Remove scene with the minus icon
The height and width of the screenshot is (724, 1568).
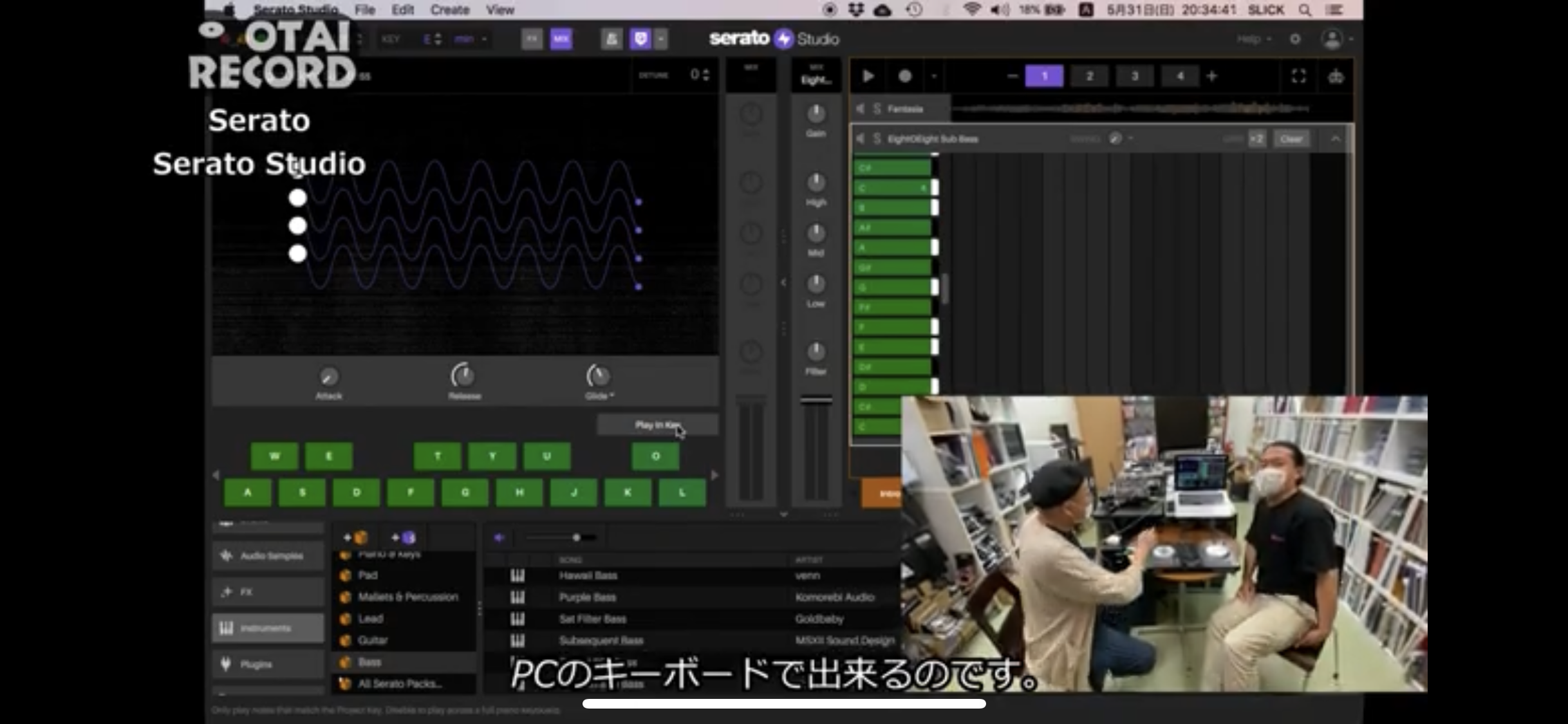[x=1012, y=76]
